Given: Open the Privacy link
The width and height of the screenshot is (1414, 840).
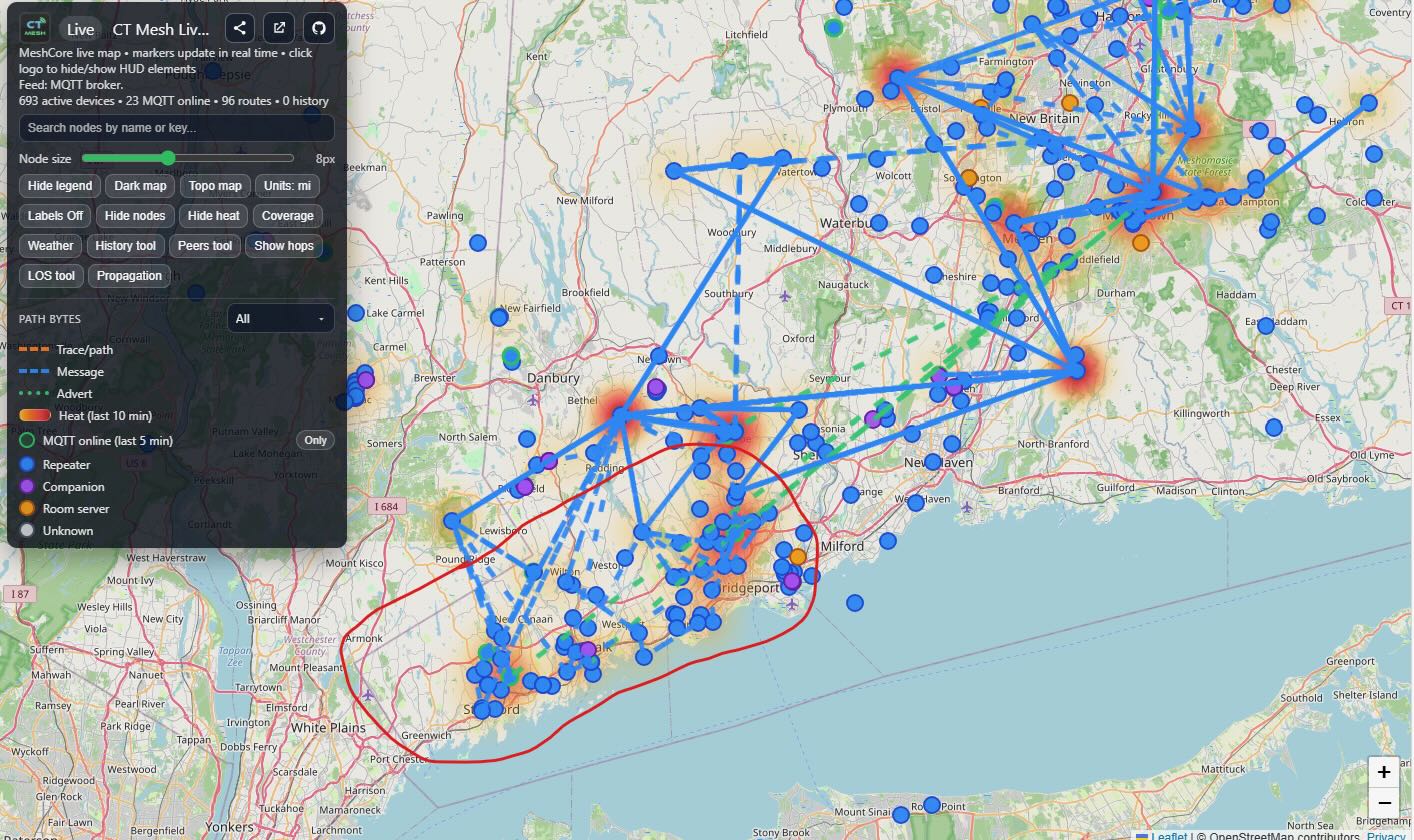Looking at the screenshot, I should (x=1386, y=836).
